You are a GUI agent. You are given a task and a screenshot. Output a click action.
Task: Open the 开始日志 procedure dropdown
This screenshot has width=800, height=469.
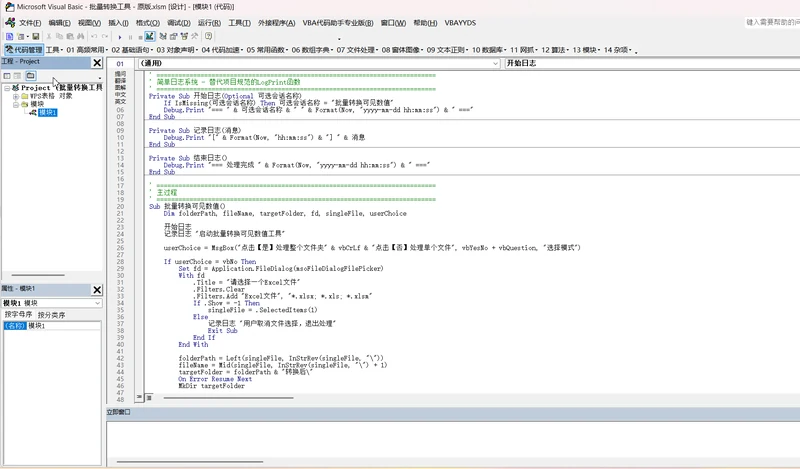tap(652, 63)
